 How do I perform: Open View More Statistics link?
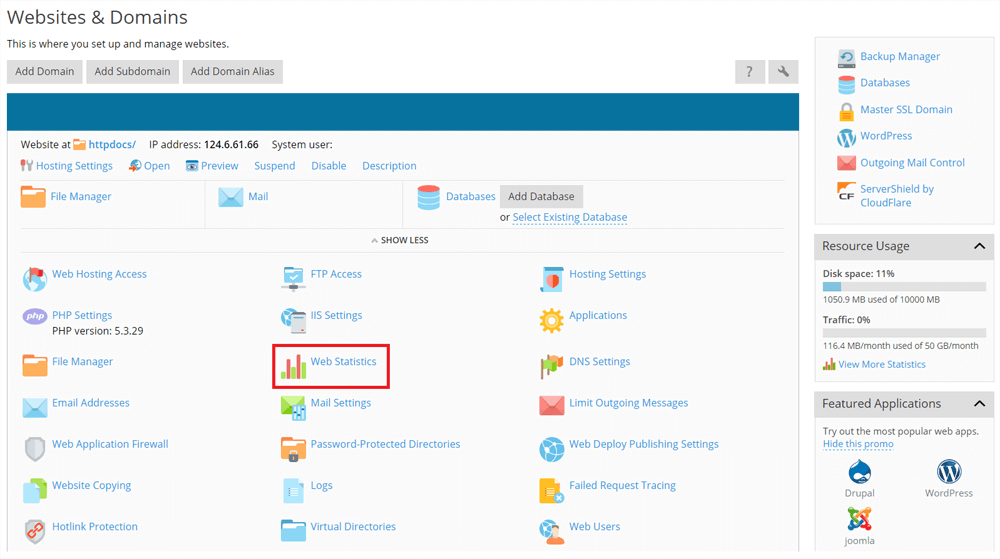[882, 365]
